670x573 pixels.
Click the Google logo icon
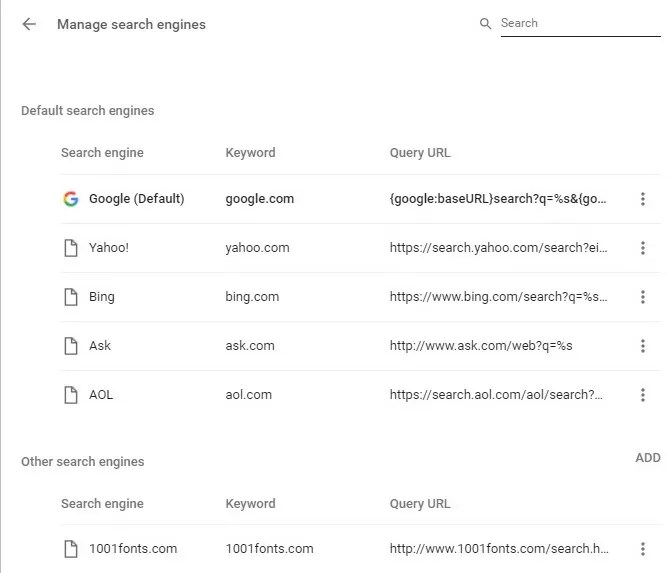click(x=71, y=199)
